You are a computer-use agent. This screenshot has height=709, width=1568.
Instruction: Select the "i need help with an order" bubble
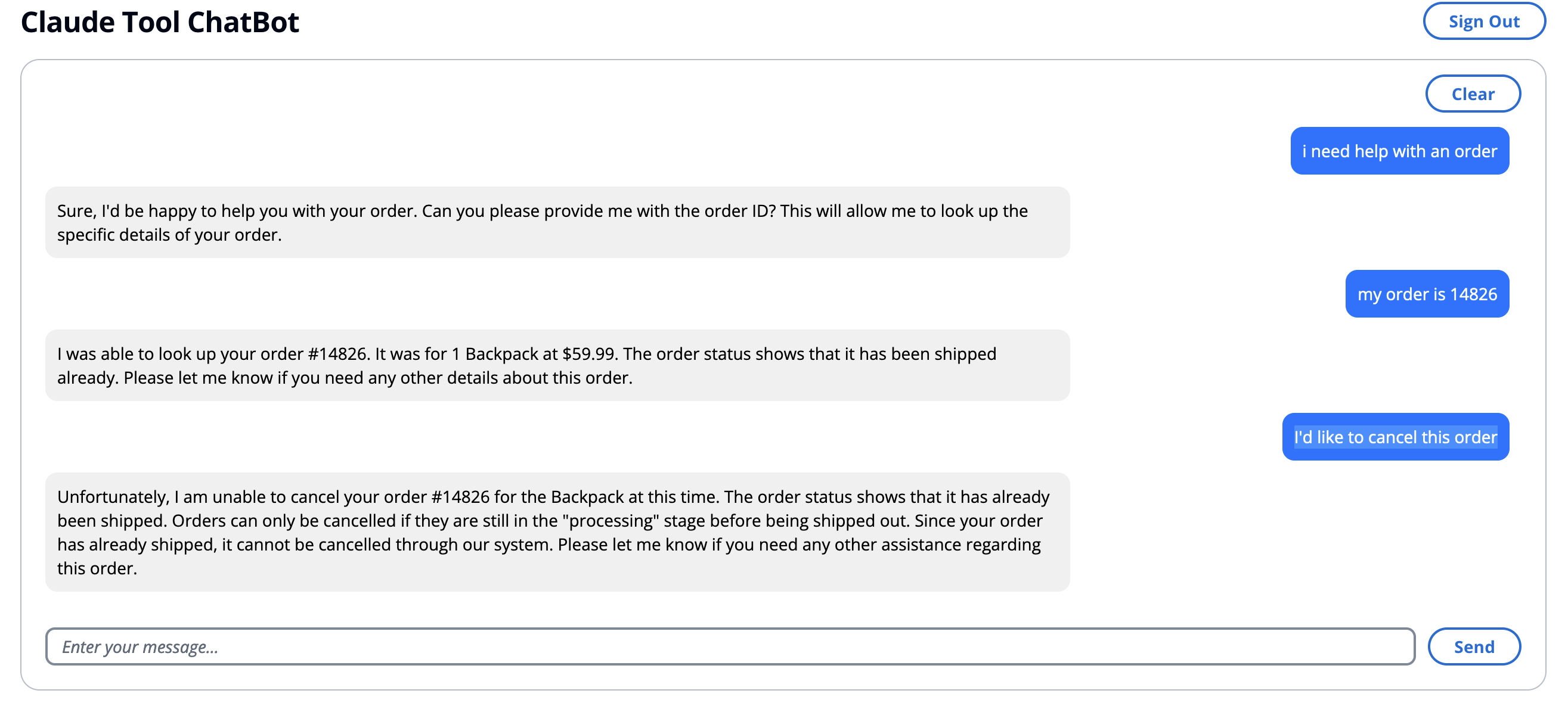pos(1399,151)
